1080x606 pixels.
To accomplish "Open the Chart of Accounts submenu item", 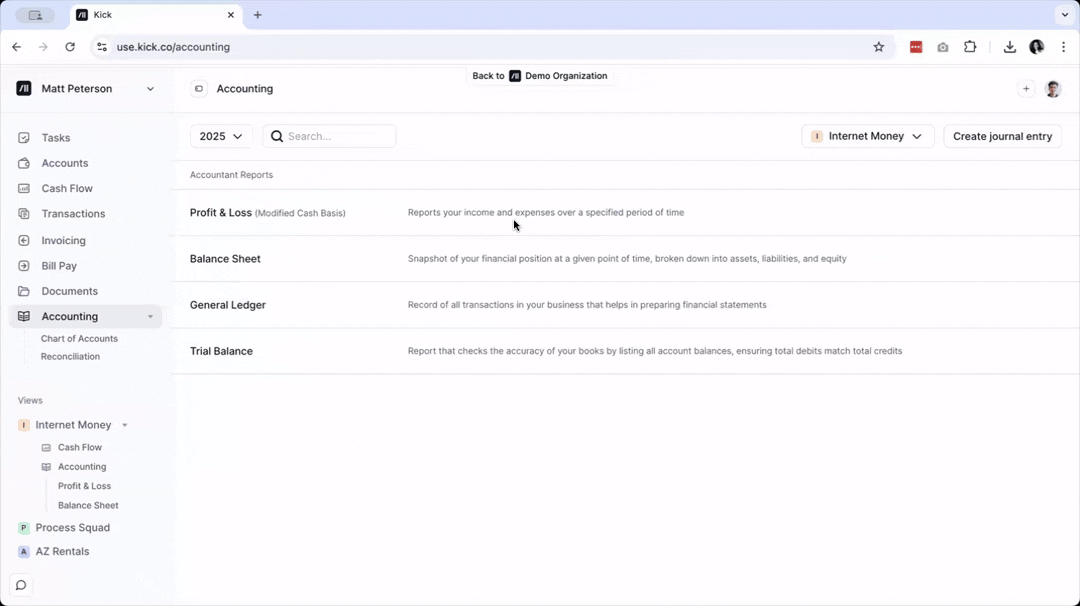I will pos(79,339).
